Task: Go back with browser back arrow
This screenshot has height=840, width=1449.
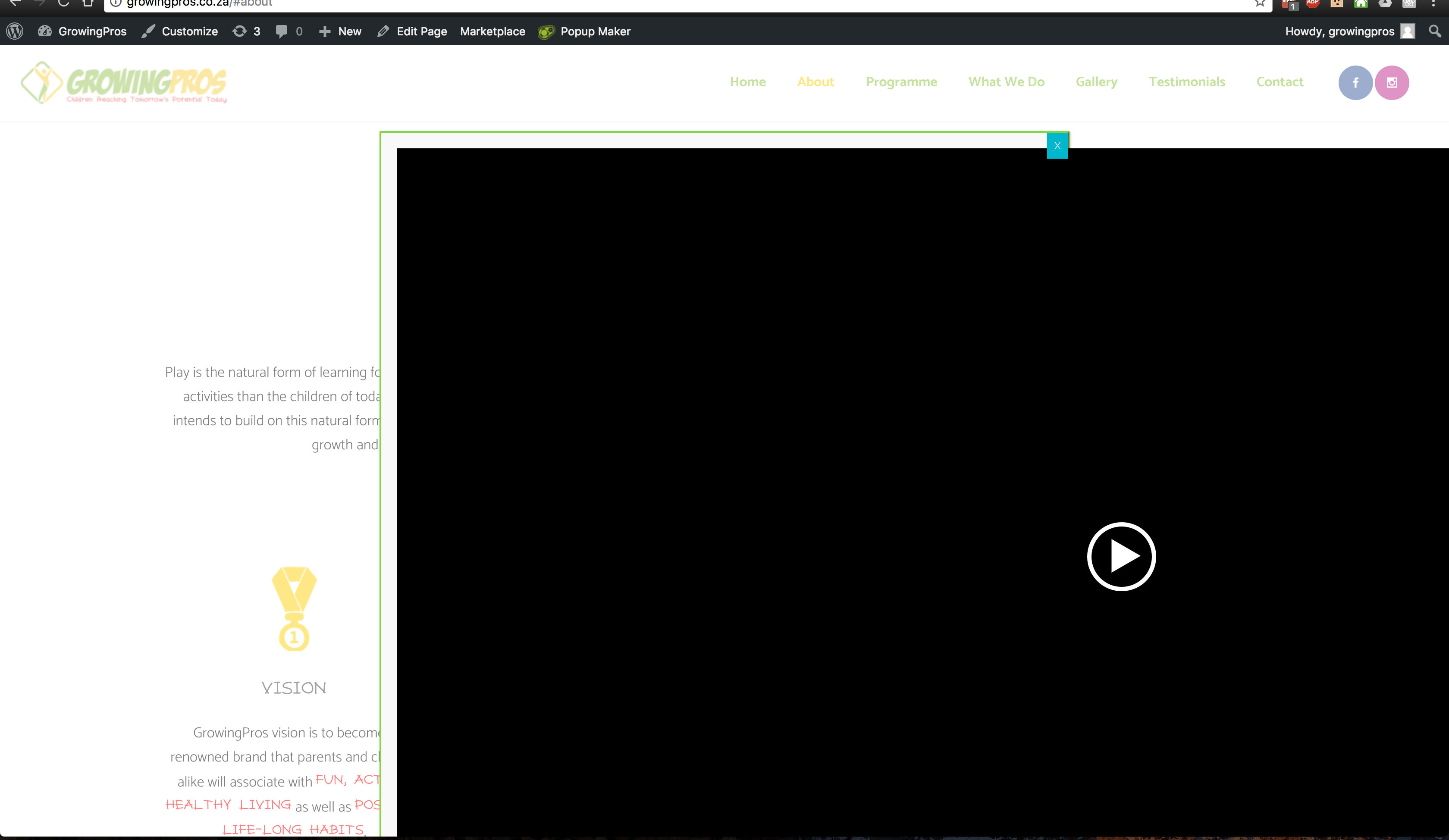Action: (x=16, y=3)
